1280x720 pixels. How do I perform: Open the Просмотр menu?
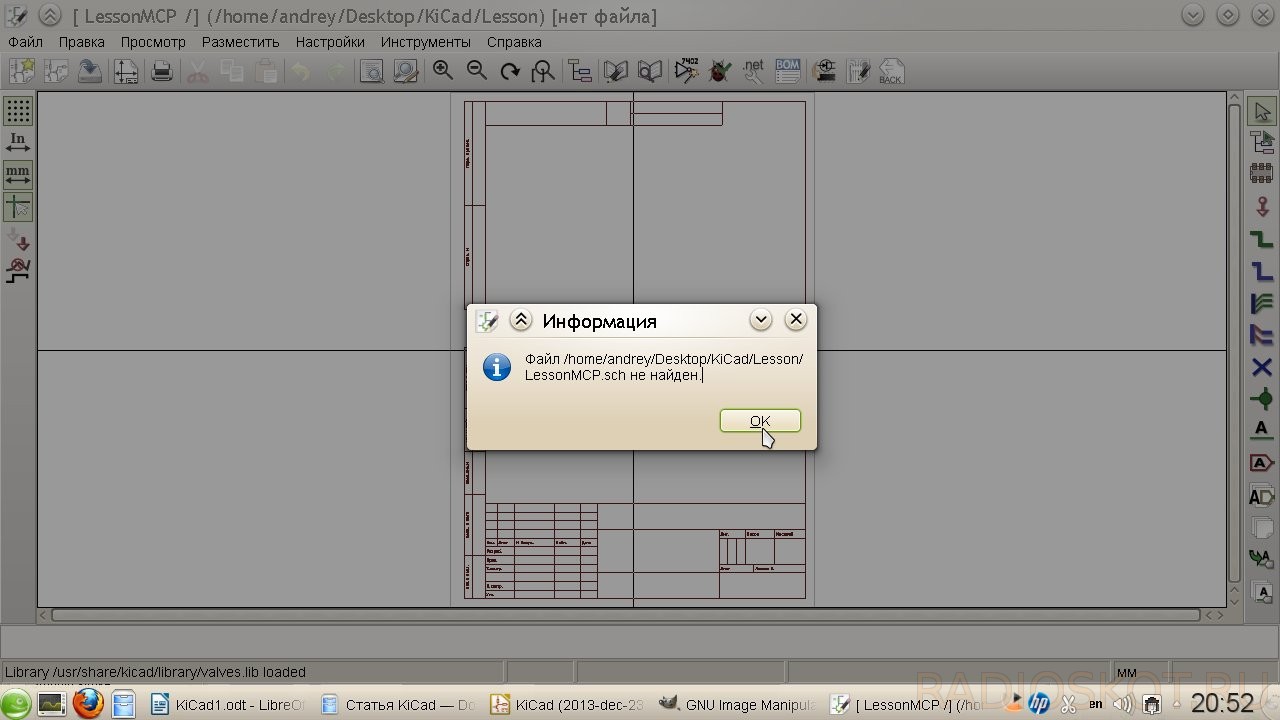(153, 42)
